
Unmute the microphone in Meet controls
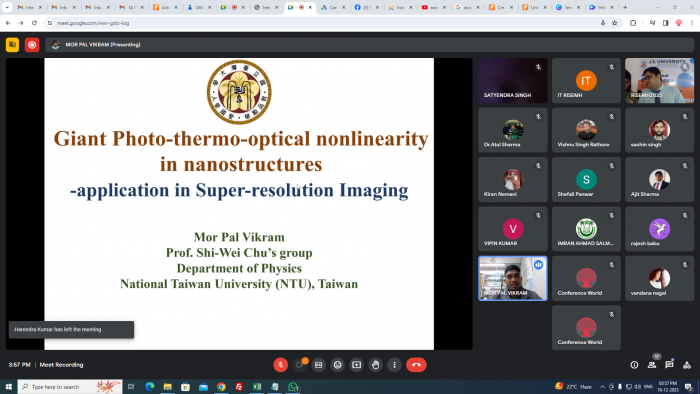click(x=280, y=365)
